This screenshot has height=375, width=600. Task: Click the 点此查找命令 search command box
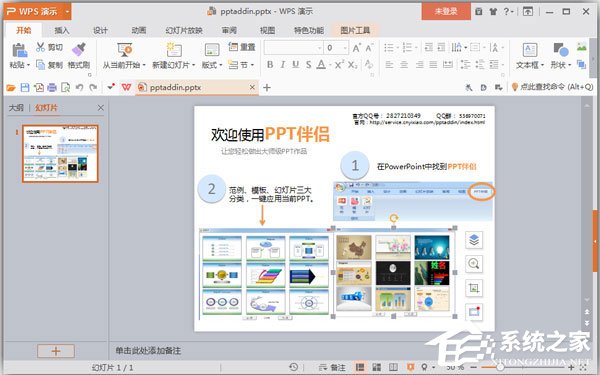click(x=553, y=87)
